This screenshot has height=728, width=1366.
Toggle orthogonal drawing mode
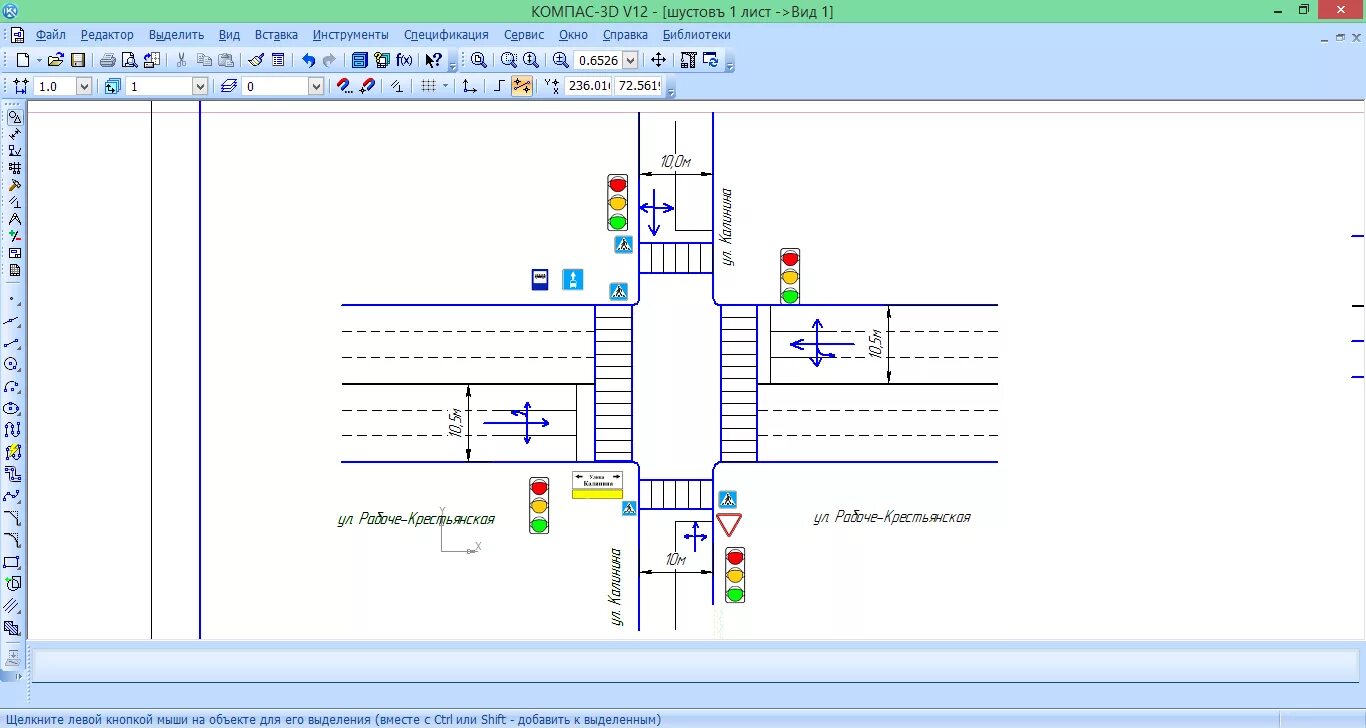click(500, 86)
